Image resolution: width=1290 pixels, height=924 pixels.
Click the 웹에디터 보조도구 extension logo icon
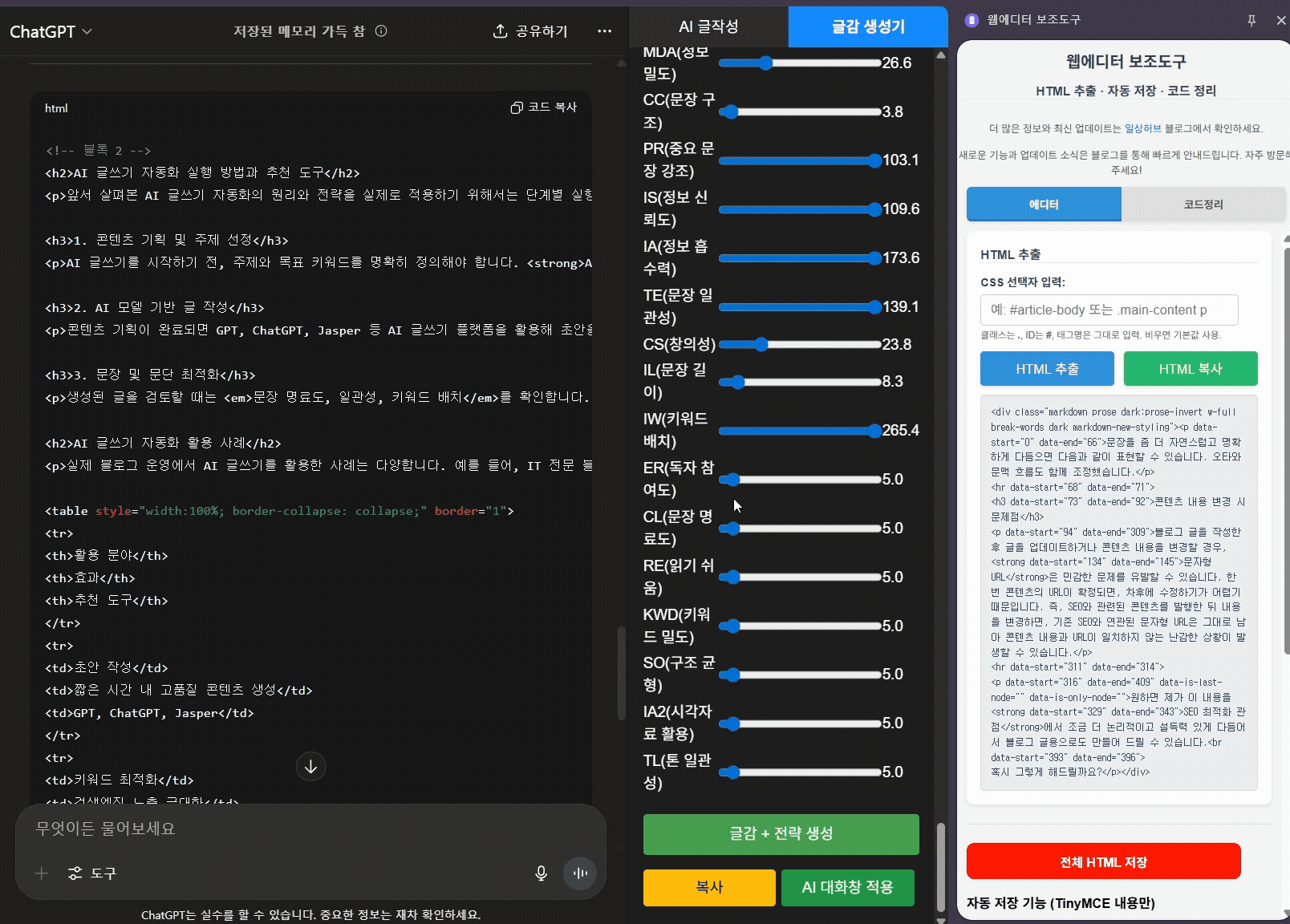tap(972, 20)
